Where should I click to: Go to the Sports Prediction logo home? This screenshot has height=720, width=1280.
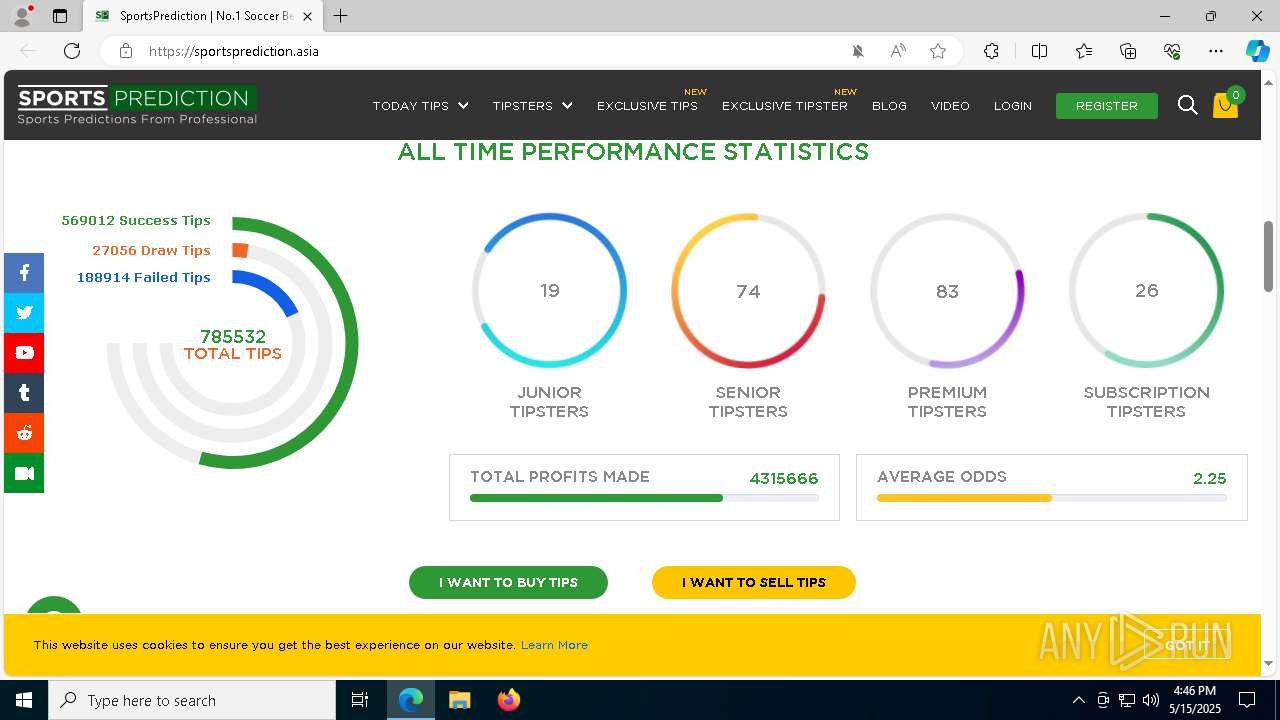[137, 105]
